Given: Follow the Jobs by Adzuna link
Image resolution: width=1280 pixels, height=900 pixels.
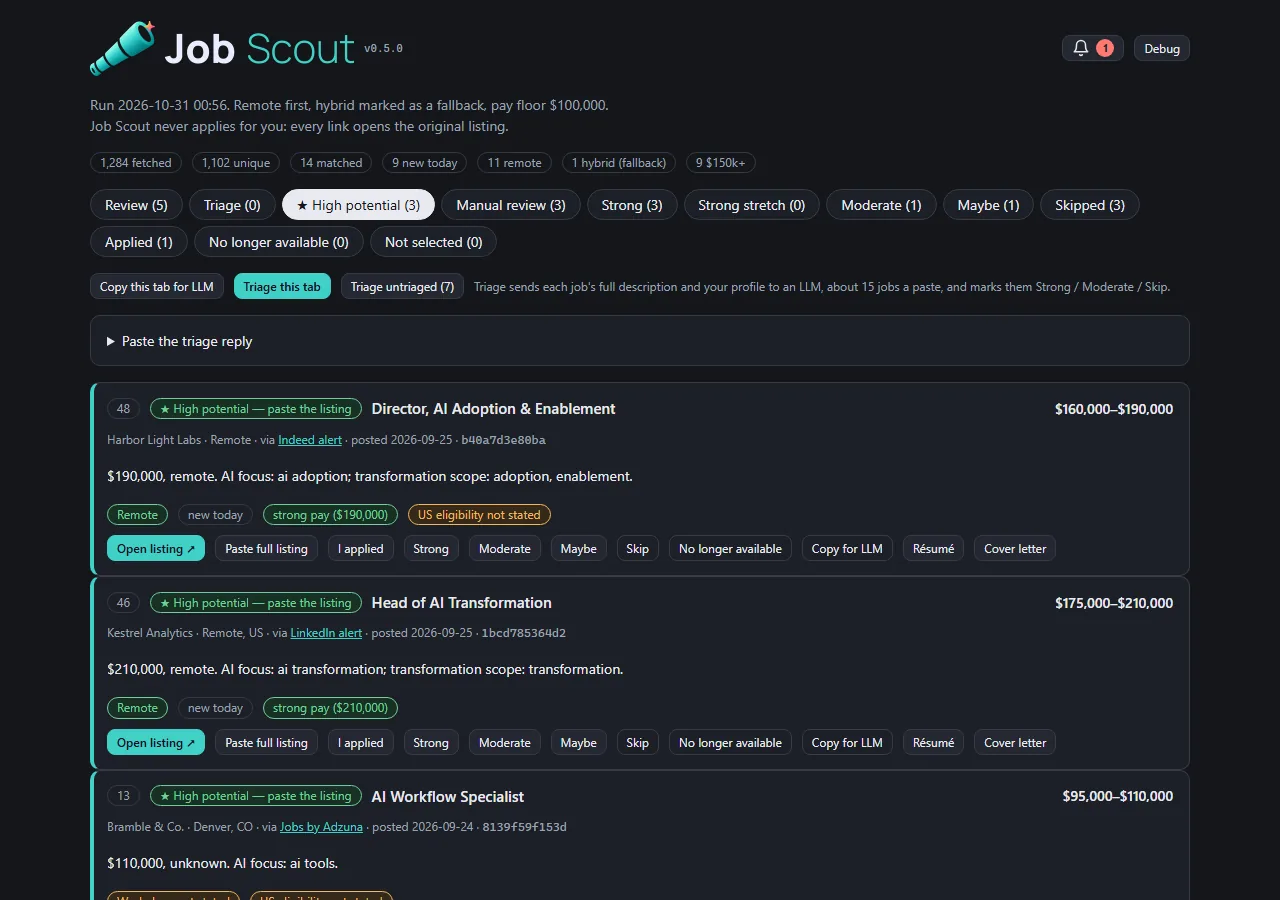Looking at the screenshot, I should coord(321,827).
